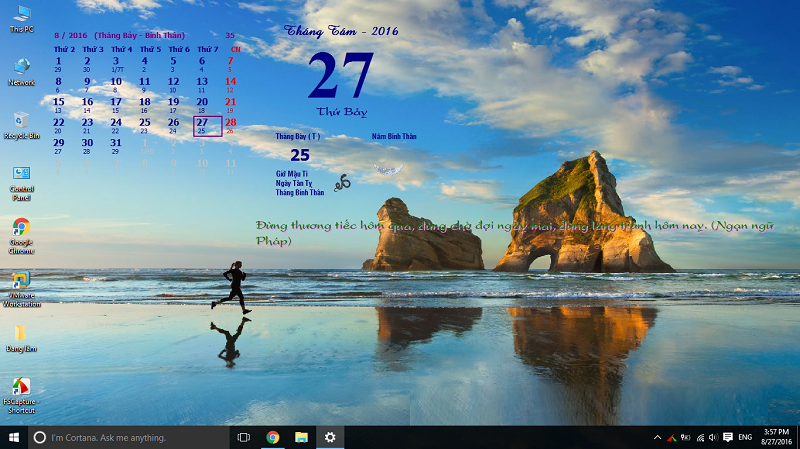Click the large 'Tháng Tám - 2016' heading

point(341,31)
